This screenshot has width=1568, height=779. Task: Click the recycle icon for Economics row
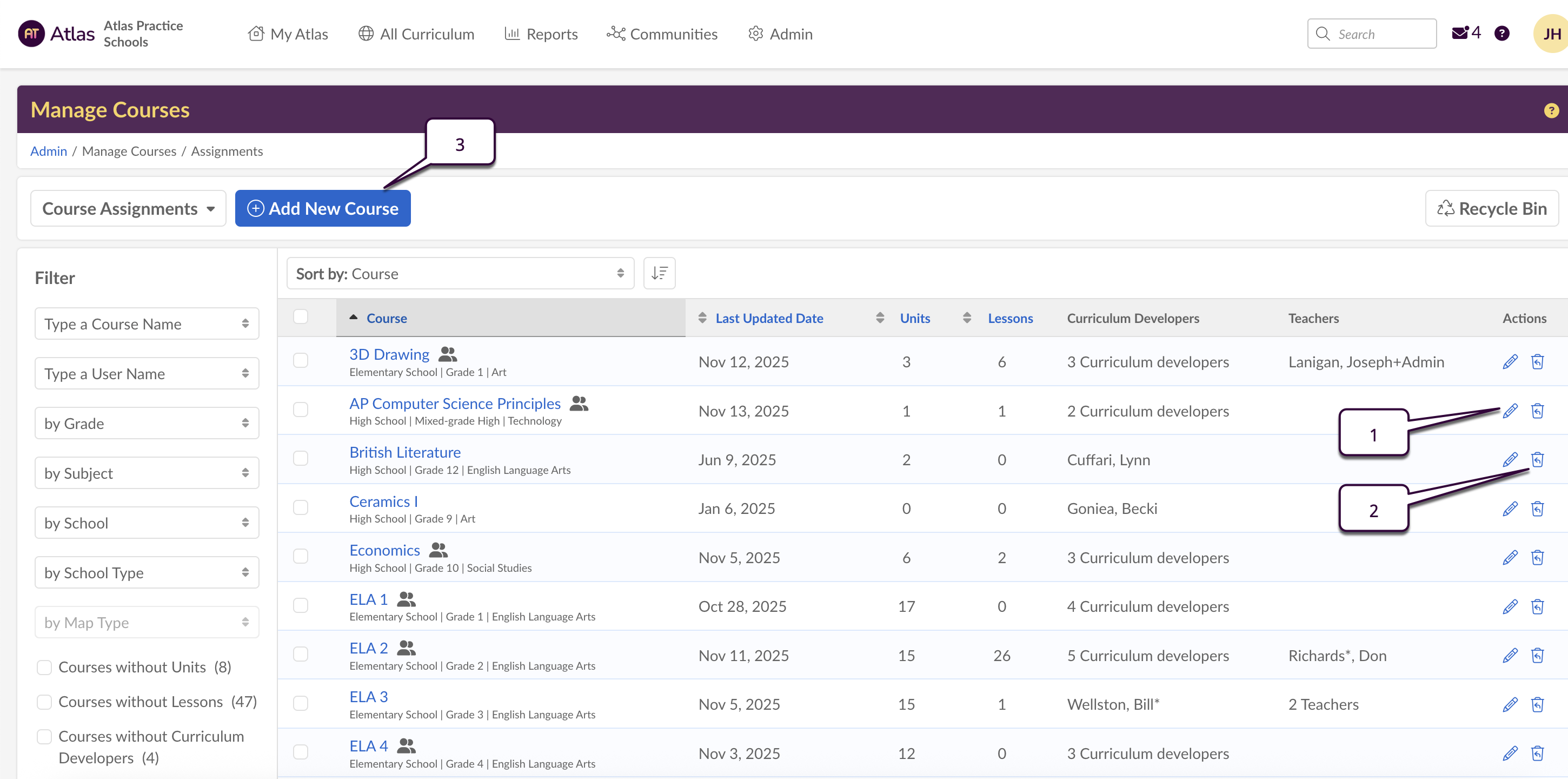coord(1537,557)
